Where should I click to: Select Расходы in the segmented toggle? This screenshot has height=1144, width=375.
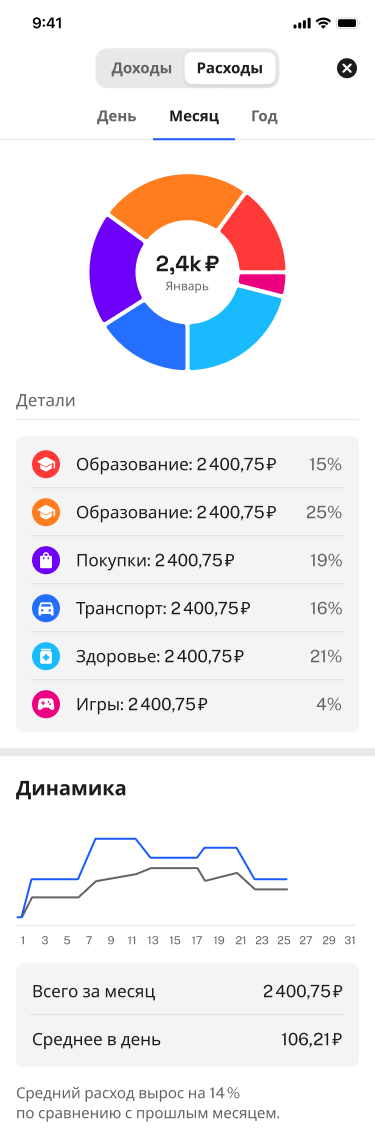click(x=230, y=69)
